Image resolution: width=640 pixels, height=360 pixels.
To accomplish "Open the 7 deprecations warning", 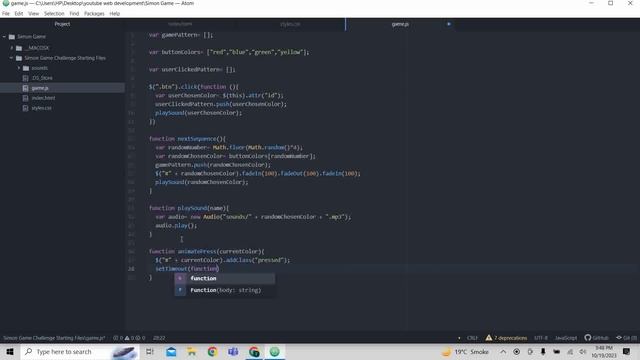I will tap(506, 338).
